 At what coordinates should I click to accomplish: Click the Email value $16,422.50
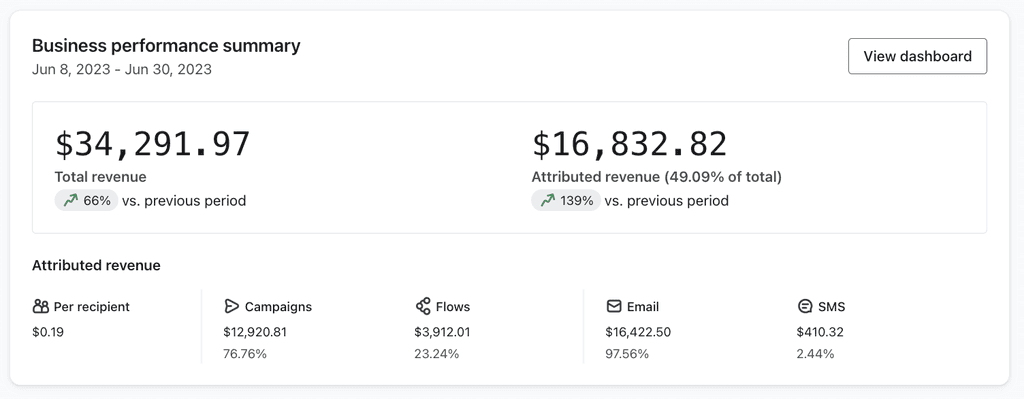click(x=638, y=332)
